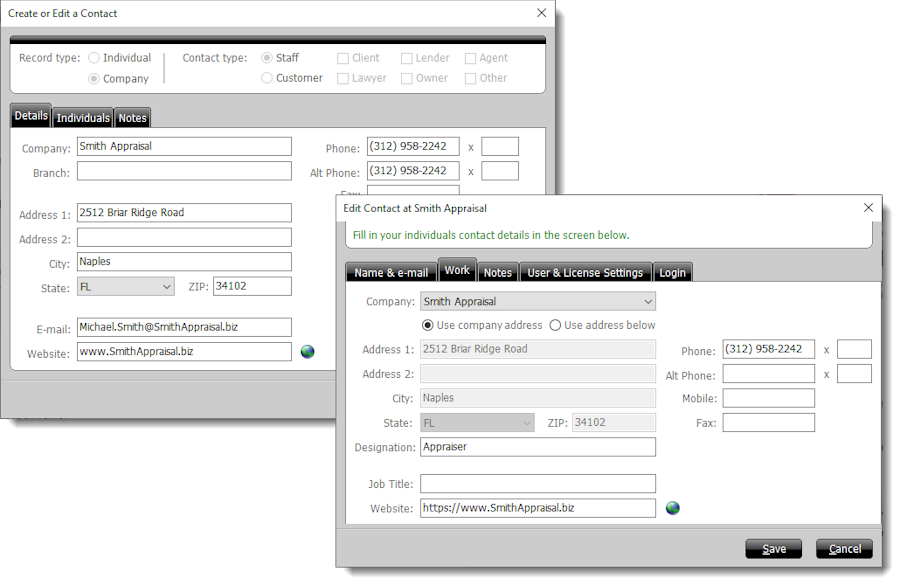Screen dimensions: 900x585
Task: Save the contact changes
Action: pyautogui.click(x=774, y=549)
